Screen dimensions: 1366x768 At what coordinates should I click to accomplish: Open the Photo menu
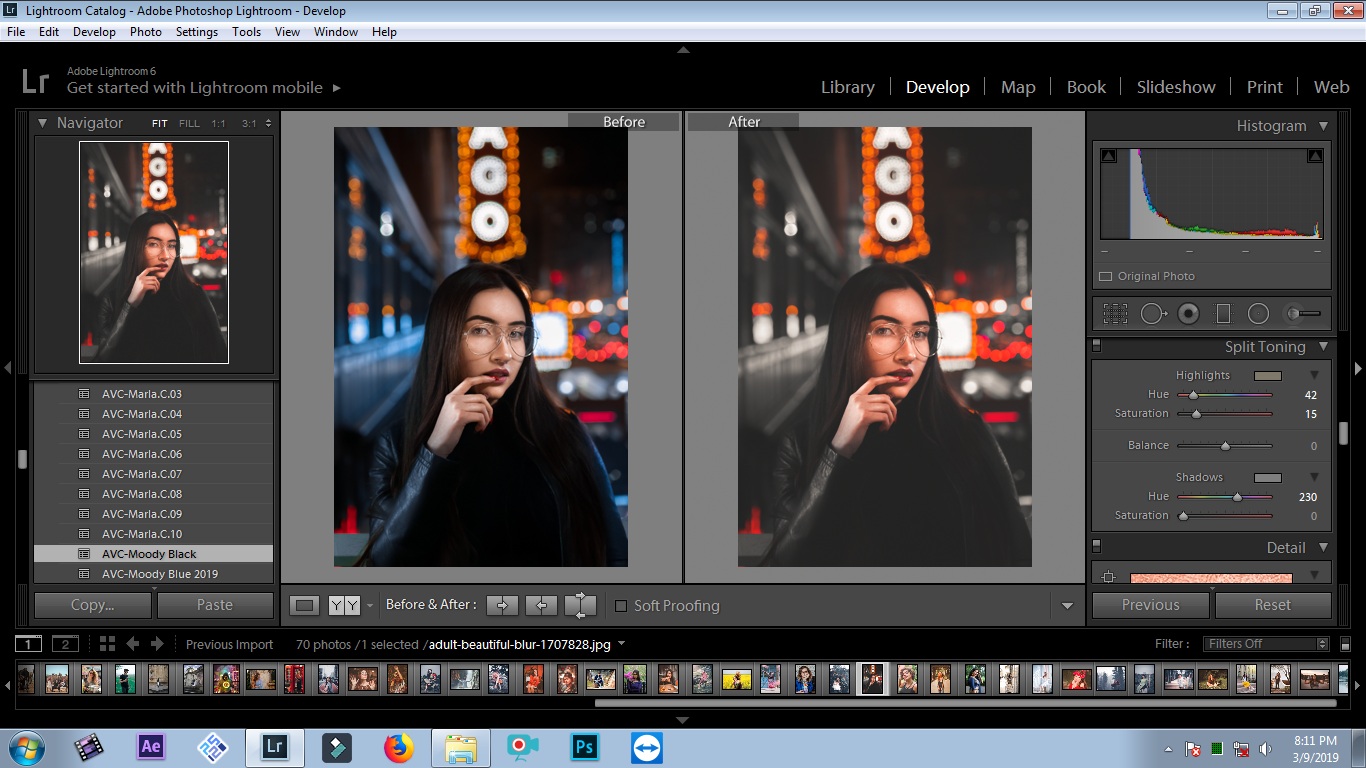[x=145, y=32]
